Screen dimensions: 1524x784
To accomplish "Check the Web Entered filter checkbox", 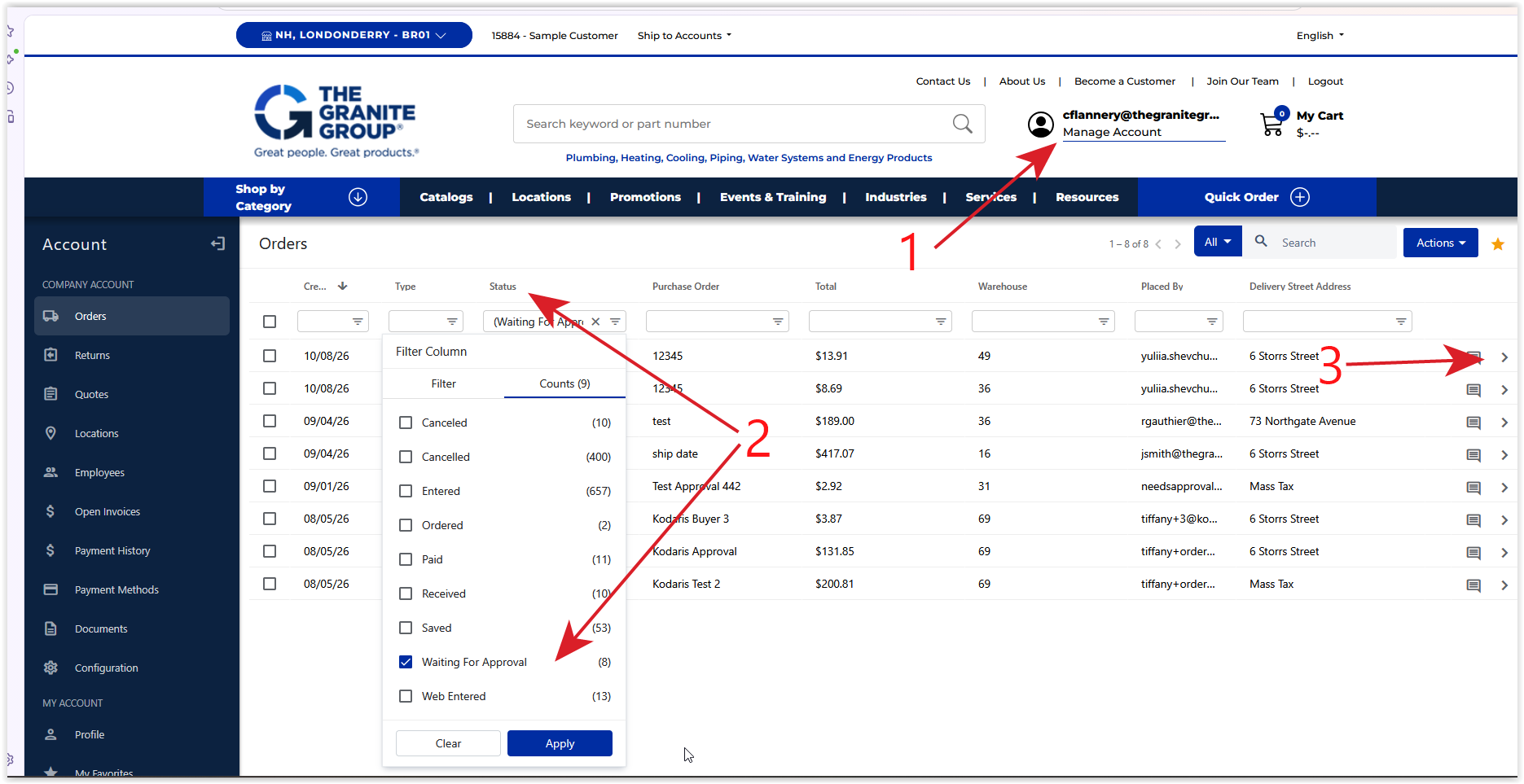I will [x=406, y=696].
